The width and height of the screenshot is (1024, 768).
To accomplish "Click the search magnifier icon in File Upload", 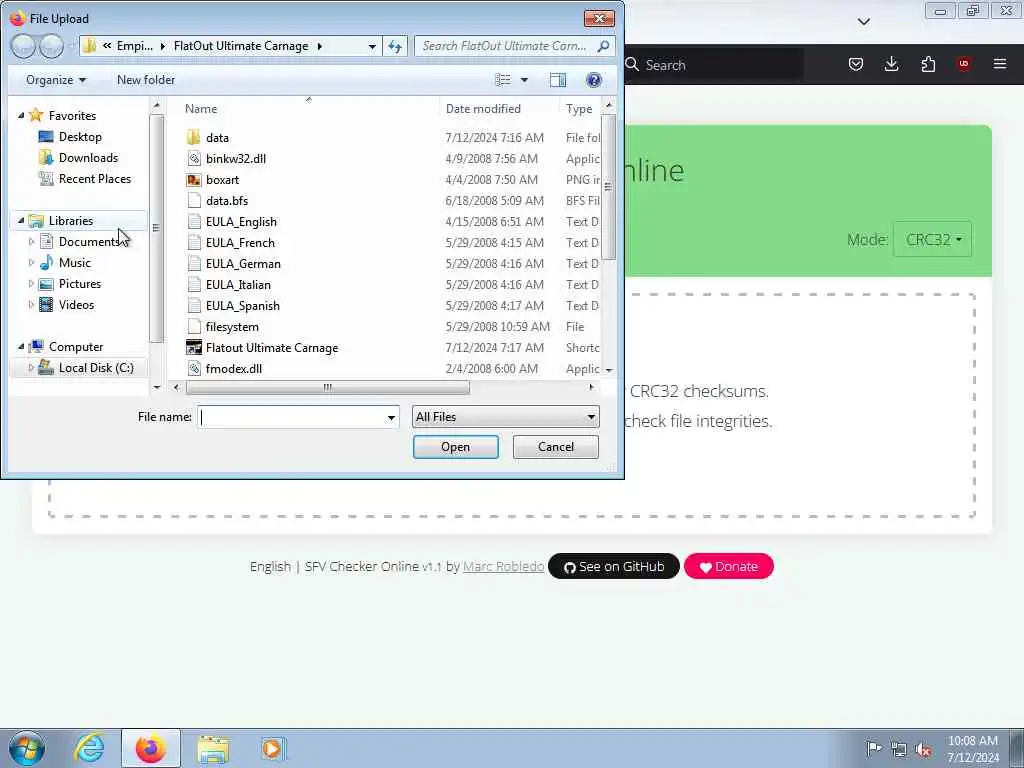I will [603, 46].
